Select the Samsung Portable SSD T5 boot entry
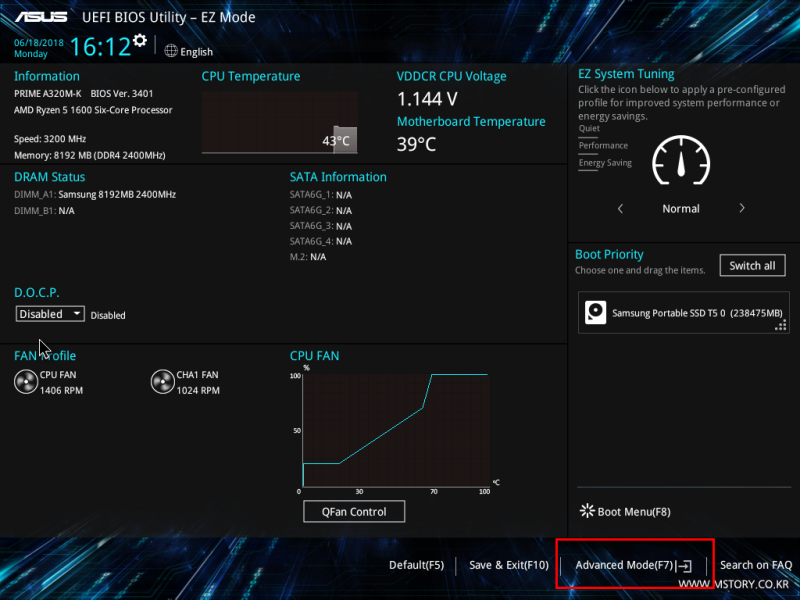Screen dimensions: 800x600 pyautogui.click(x=684, y=313)
